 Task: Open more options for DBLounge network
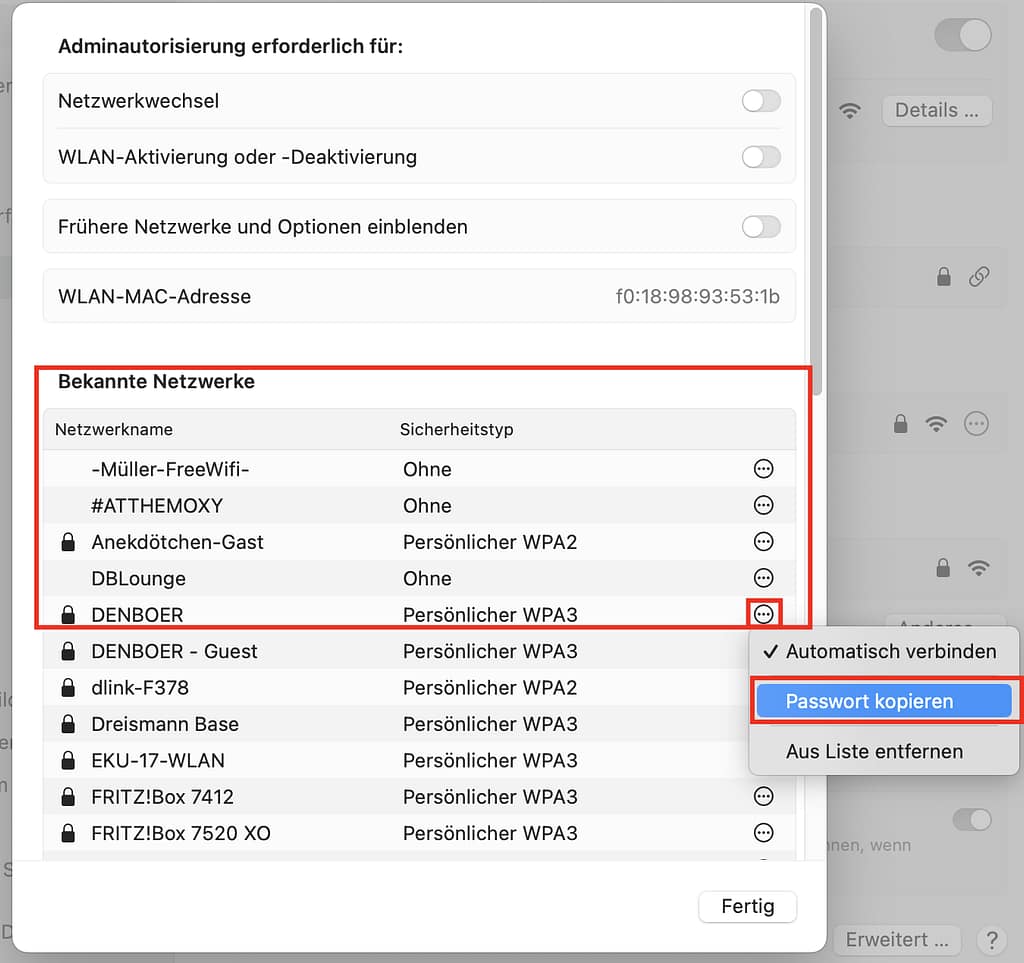[763, 578]
